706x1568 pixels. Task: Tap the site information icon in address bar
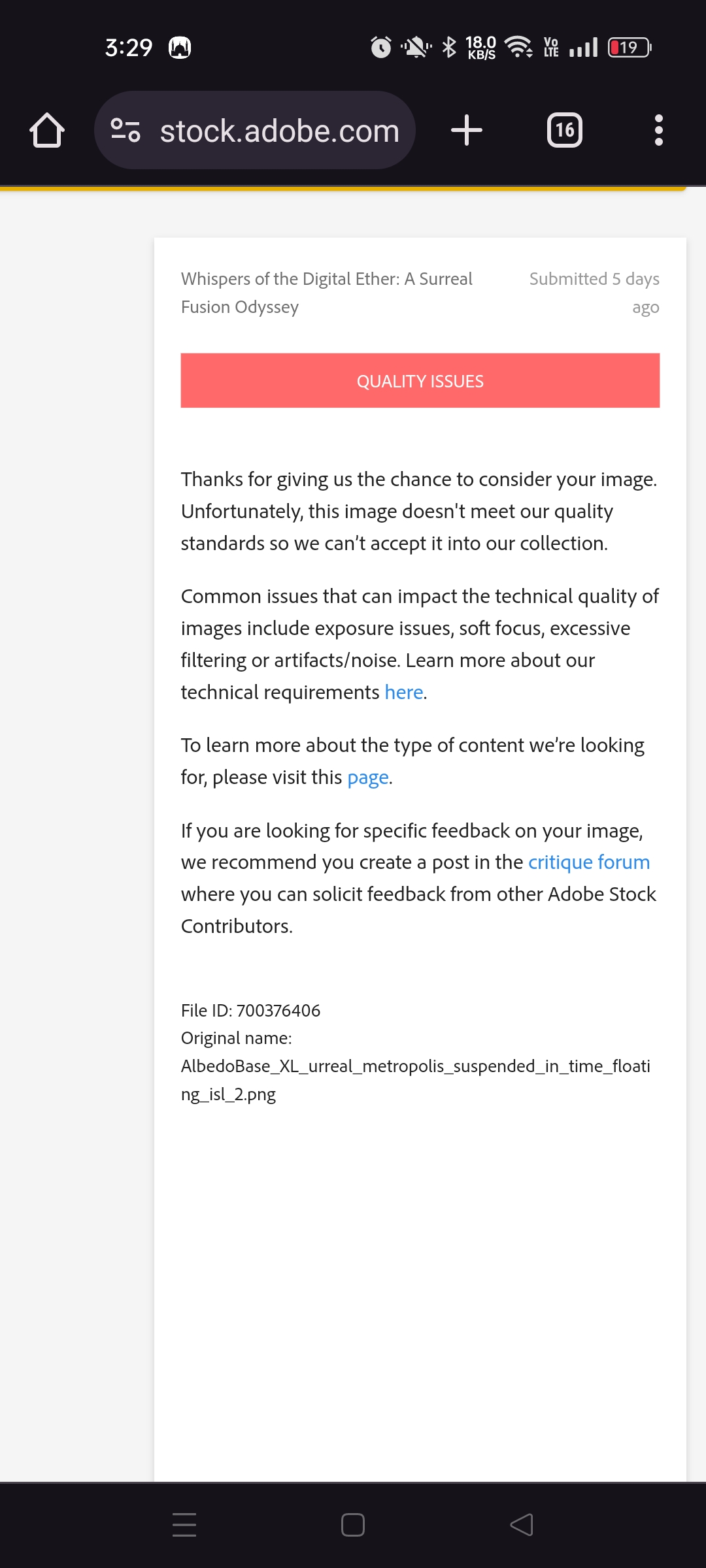coord(125,129)
